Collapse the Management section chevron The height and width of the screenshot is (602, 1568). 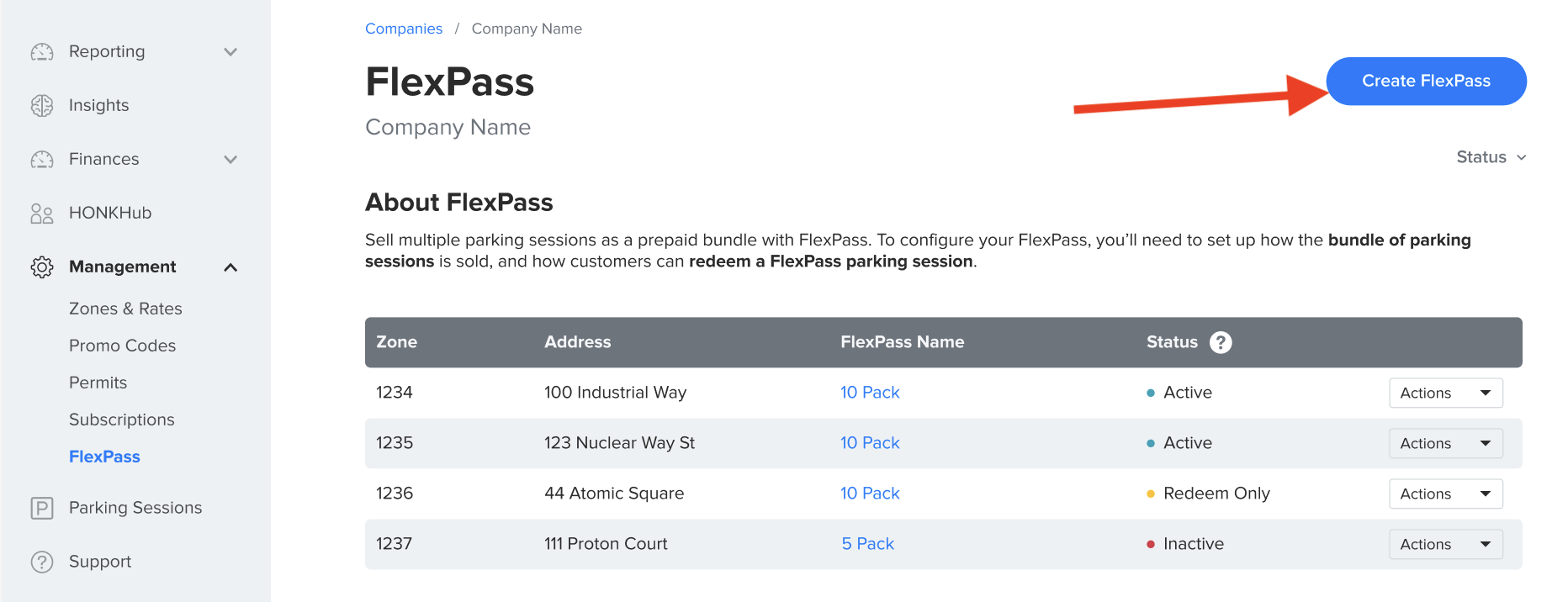[x=230, y=267]
